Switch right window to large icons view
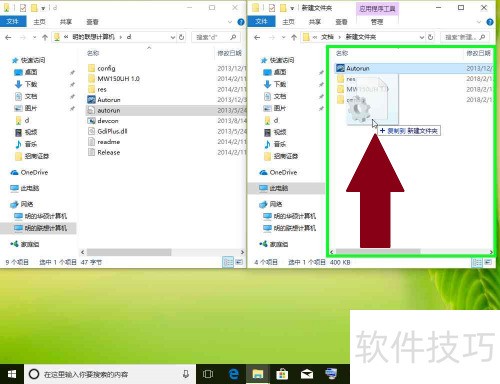Image resolution: width=500 pixels, height=384 pixels. 488,262
